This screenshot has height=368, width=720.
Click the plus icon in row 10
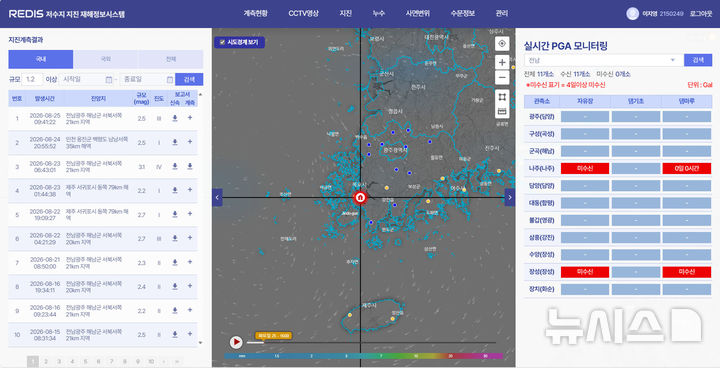[190, 334]
